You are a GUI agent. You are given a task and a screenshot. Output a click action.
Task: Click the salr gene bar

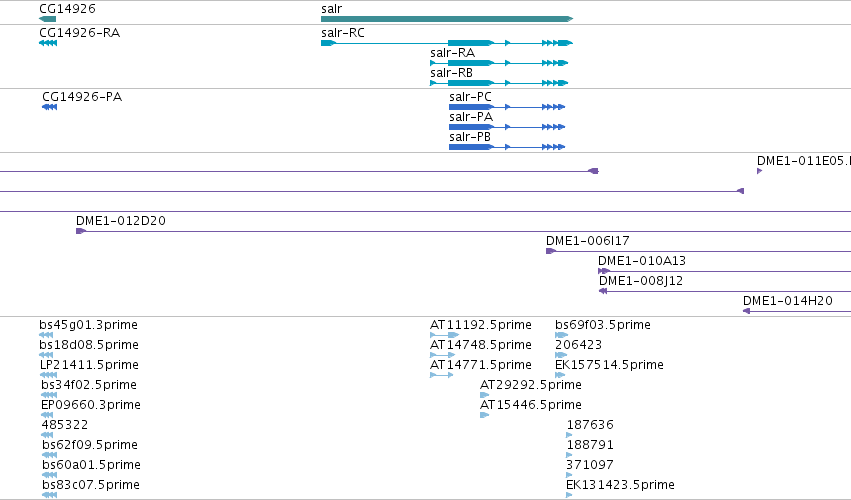coord(447,19)
